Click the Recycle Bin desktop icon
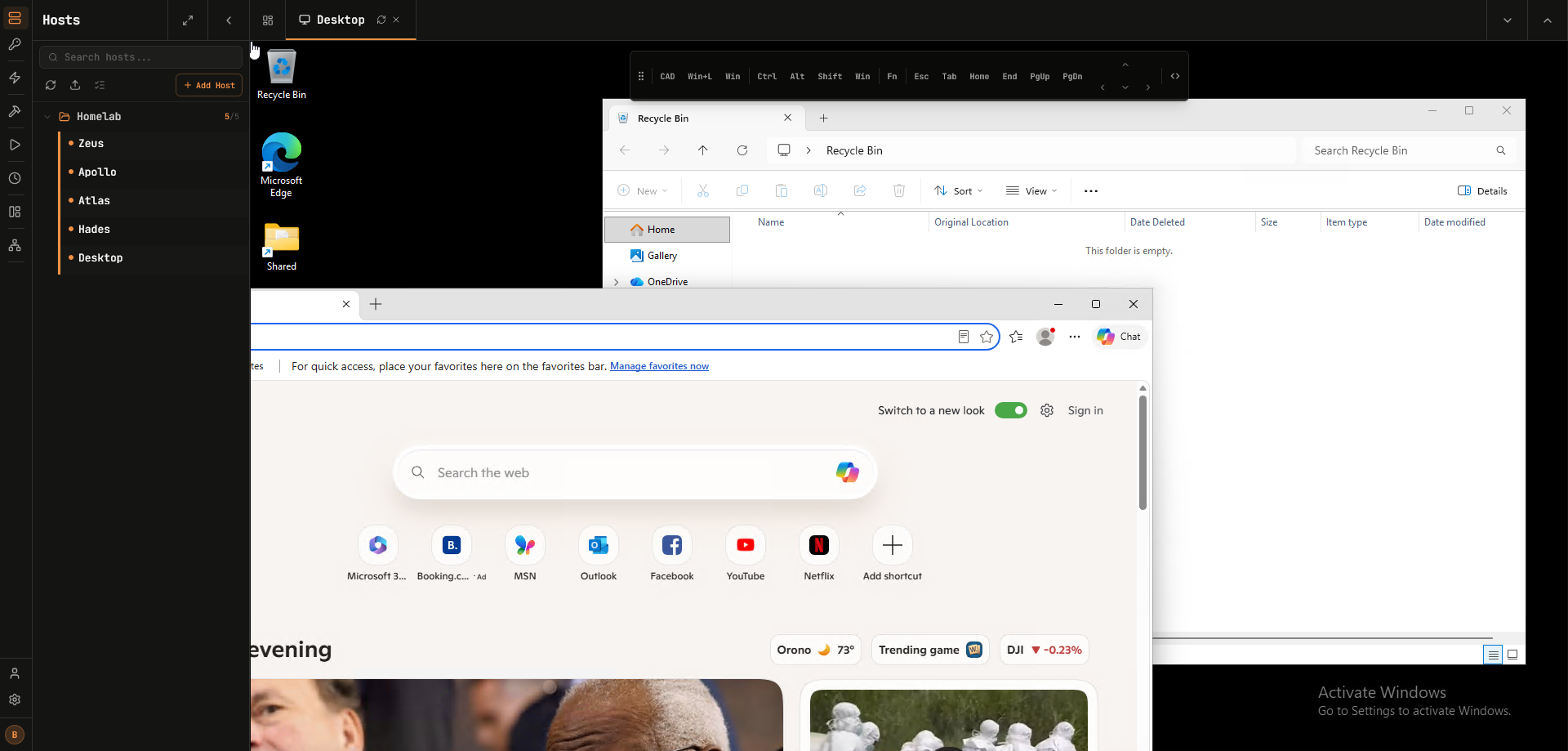 point(282,75)
